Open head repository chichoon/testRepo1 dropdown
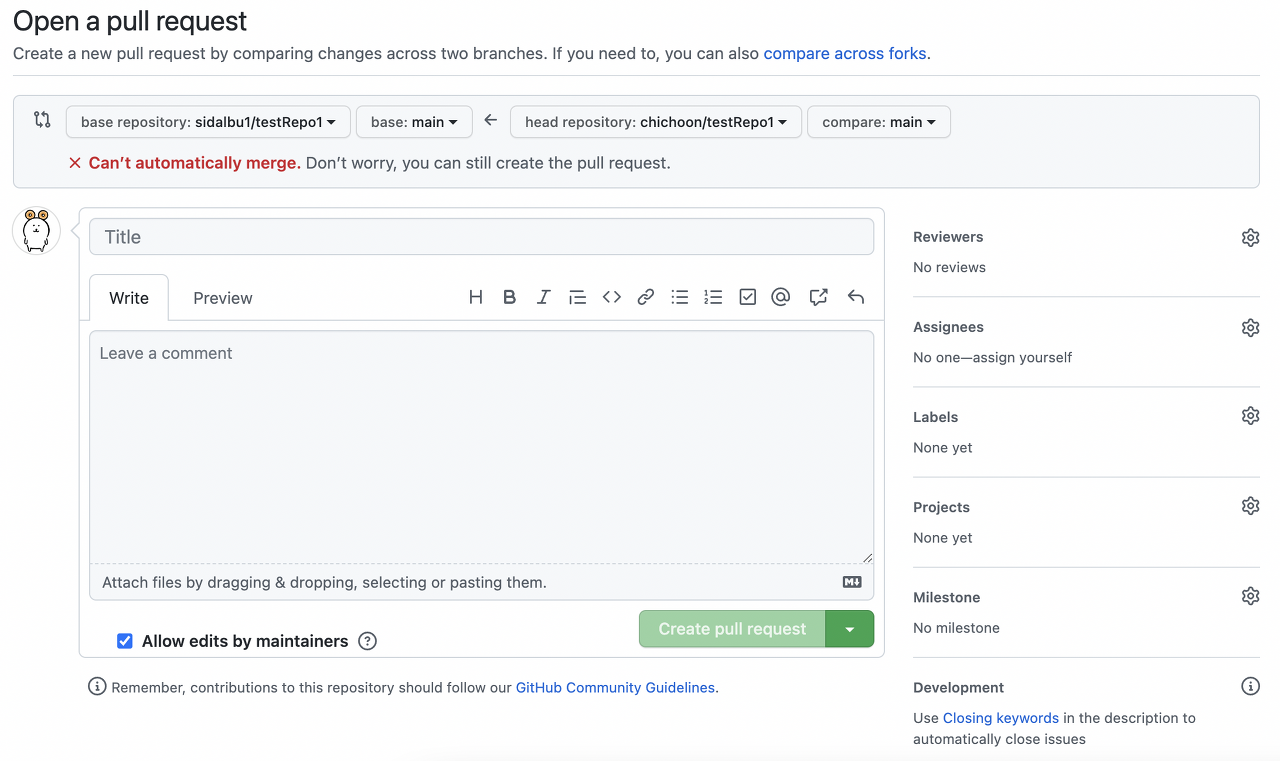1280x761 pixels. click(656, 122)
